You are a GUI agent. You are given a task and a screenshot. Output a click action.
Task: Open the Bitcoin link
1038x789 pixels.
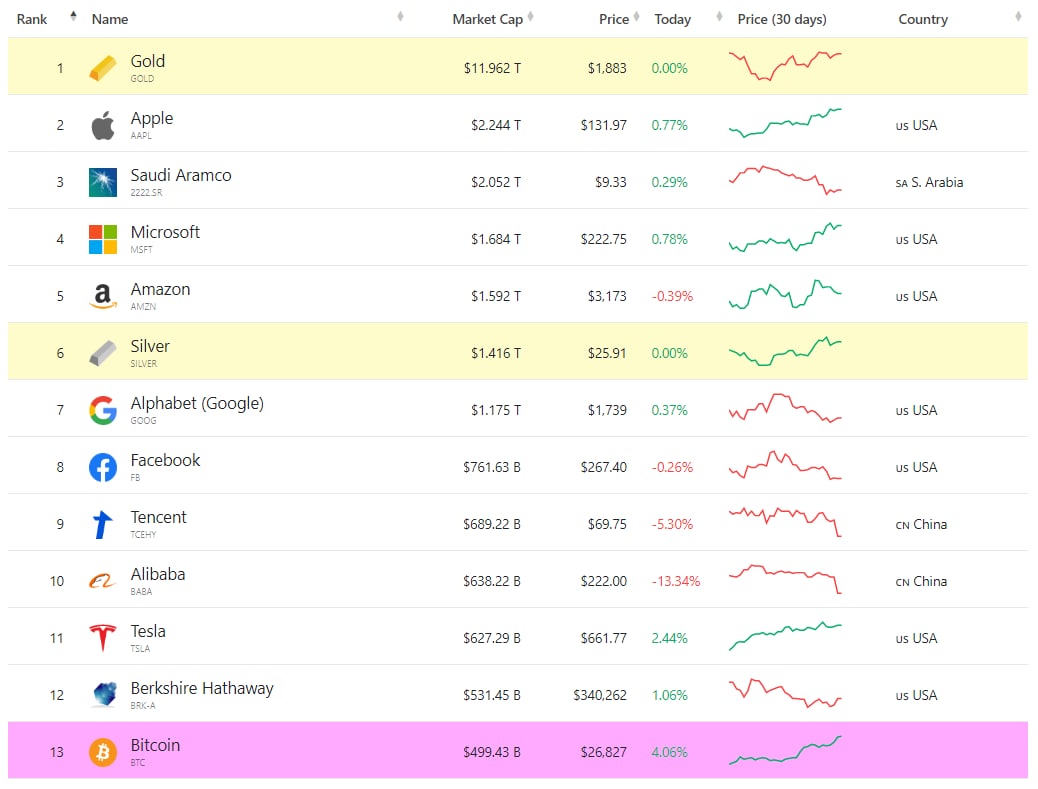(155, 745)
